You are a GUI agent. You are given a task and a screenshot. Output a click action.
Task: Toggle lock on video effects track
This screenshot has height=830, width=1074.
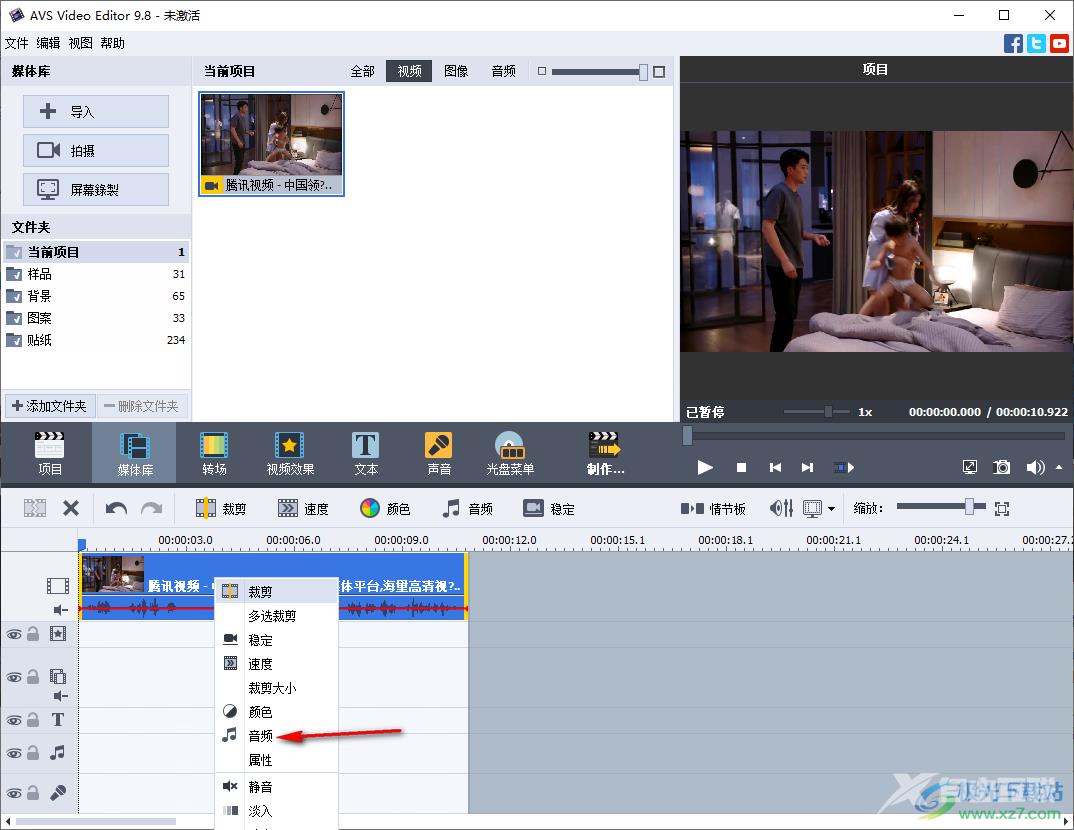pyautogui.click(x=33, y=634)
